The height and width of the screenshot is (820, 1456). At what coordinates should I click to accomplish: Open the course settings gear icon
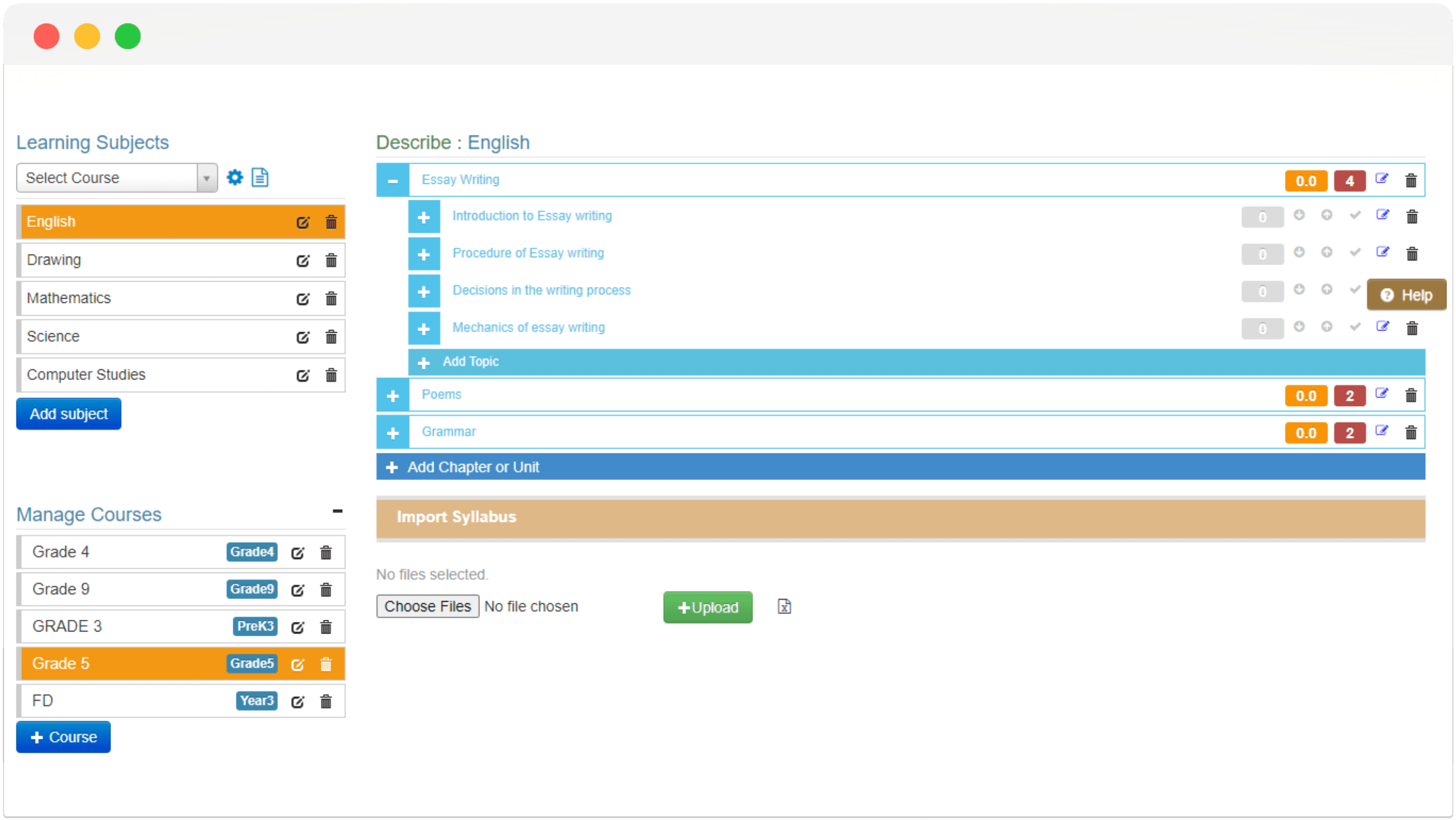pos(235,177)
